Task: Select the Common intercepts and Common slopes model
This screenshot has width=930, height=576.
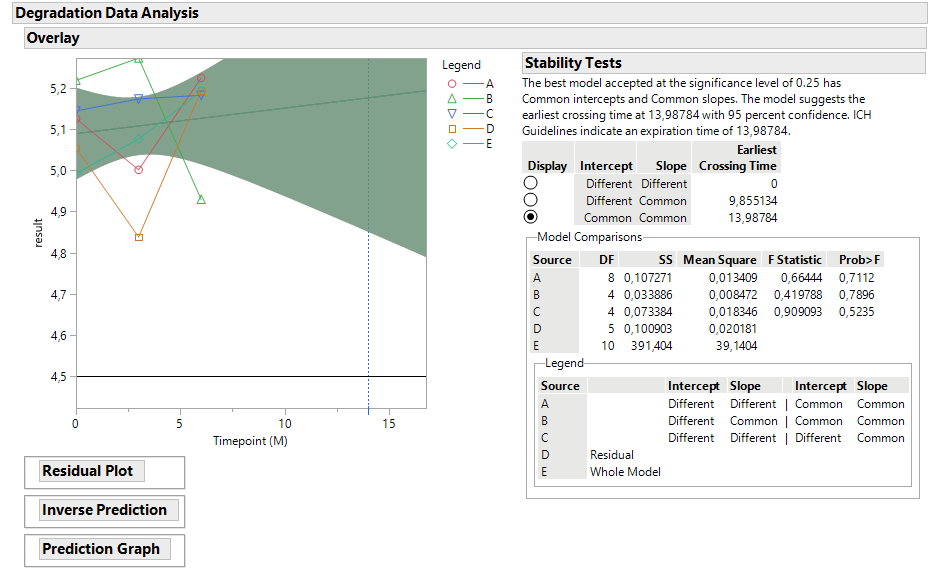Action: point(531,218)
